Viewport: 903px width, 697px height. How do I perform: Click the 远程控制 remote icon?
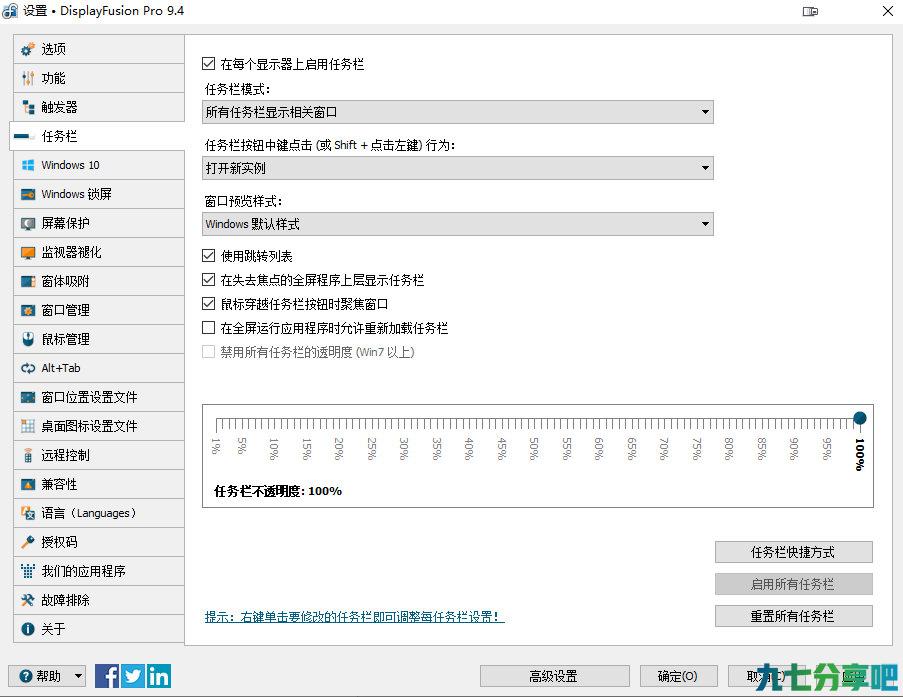pos(28,456)
